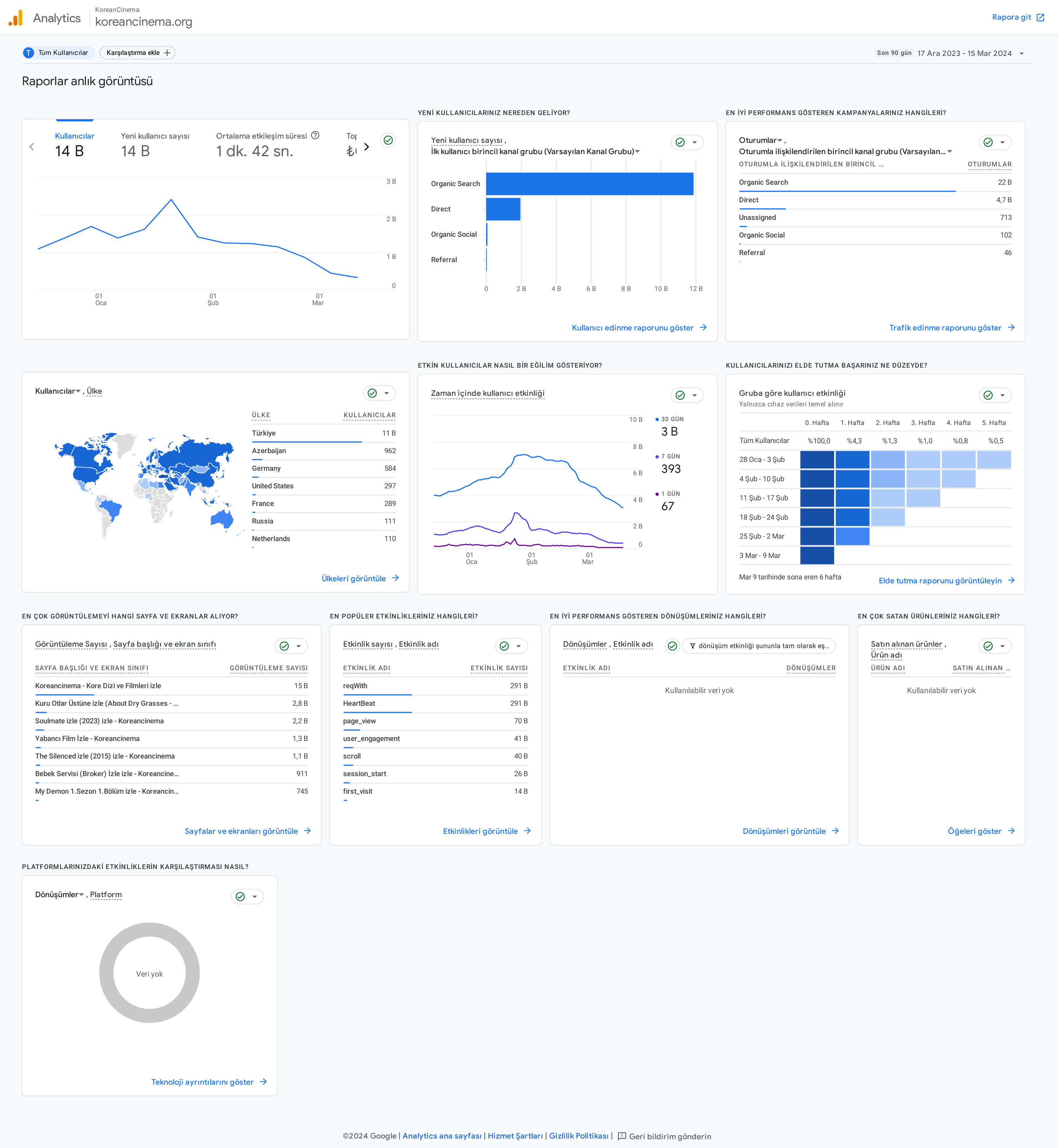Expand Oturumla ilişkilendirilen birincil kanal grubu dropdown
This screenshot has height=1148, width=1059.
click(950, 152)
